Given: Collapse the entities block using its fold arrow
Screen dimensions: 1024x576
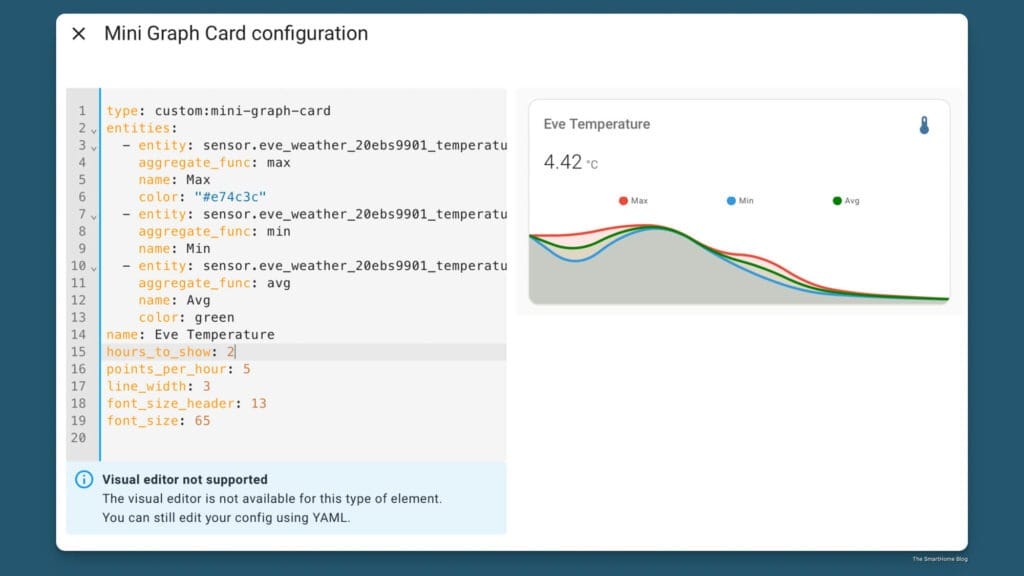Looking at the screenshot, I should coord(92,128).
